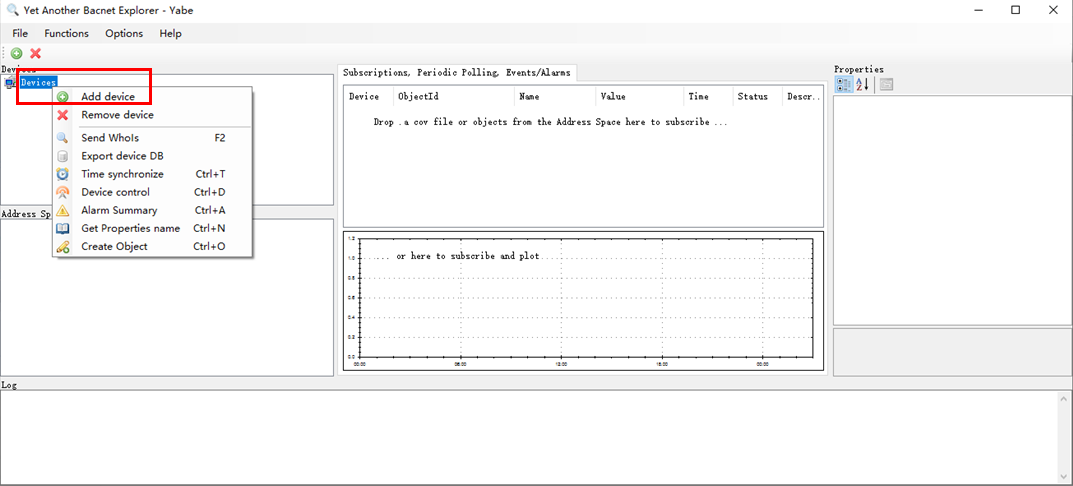Click the Name column header
The image size is (1073, 486).
click(x=555, y=97)
